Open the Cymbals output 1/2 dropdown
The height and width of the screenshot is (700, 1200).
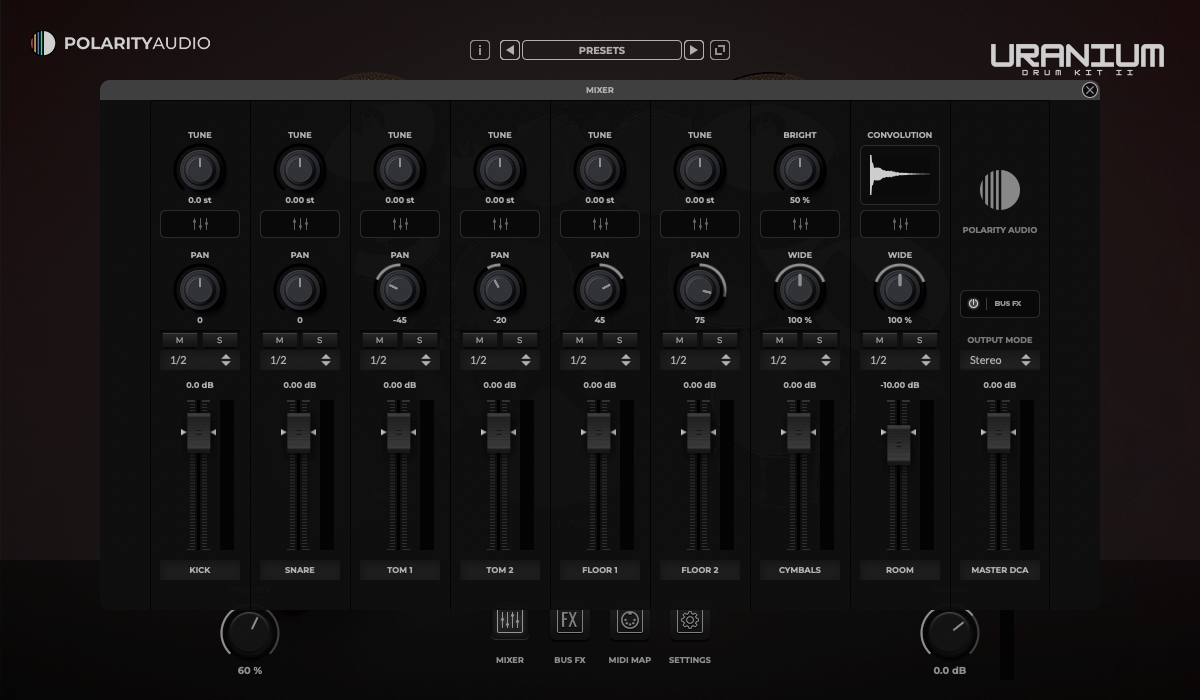800,360
